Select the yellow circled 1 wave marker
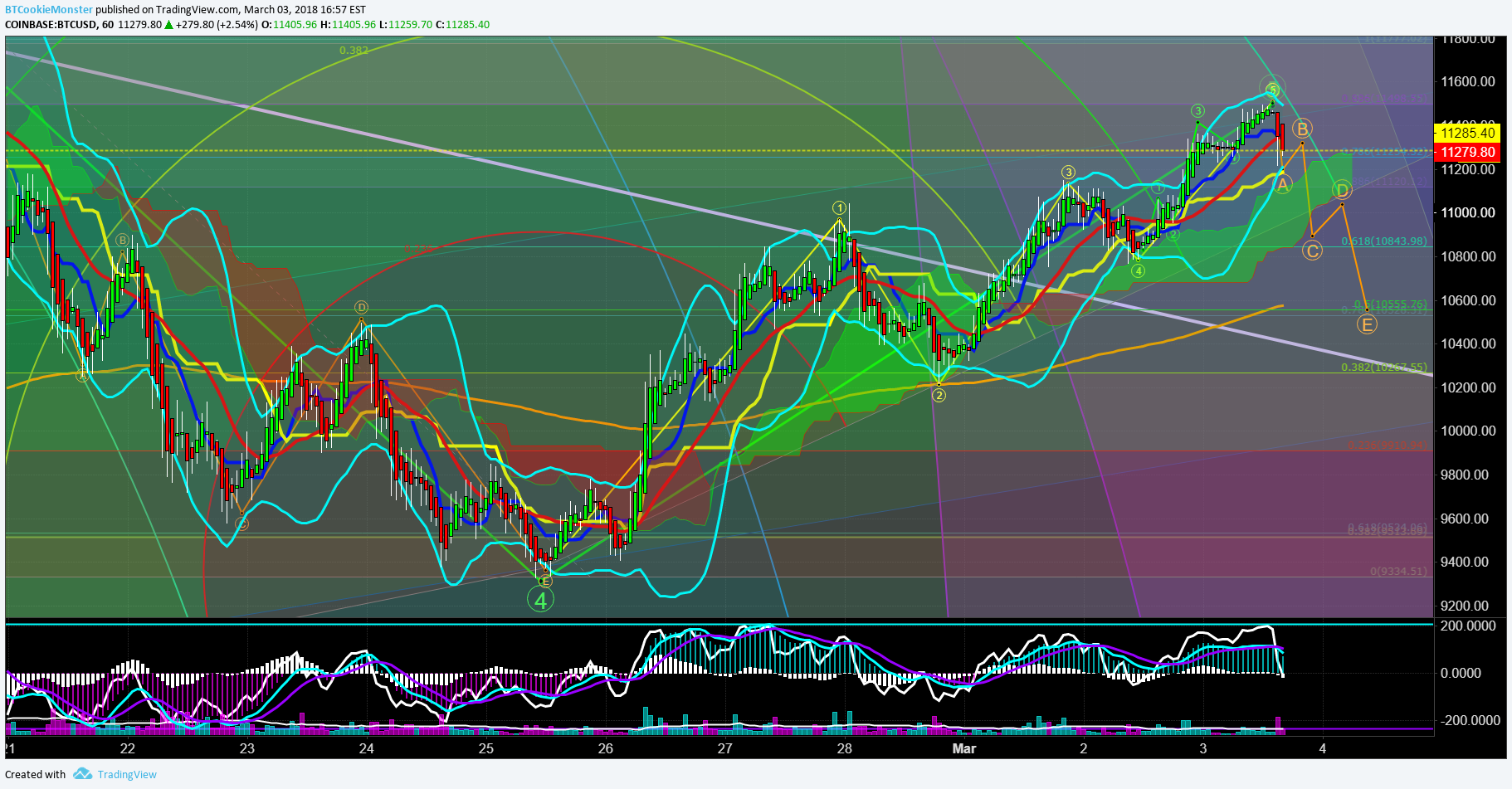Image resolution: width=1512 pixels, height=789 pixels. pos(840,207)
